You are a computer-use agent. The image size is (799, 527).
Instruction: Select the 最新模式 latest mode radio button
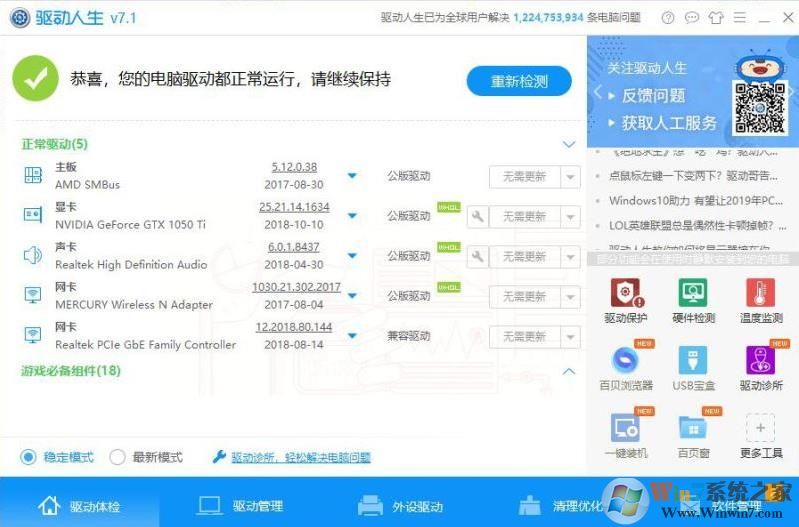coord(117,457)
